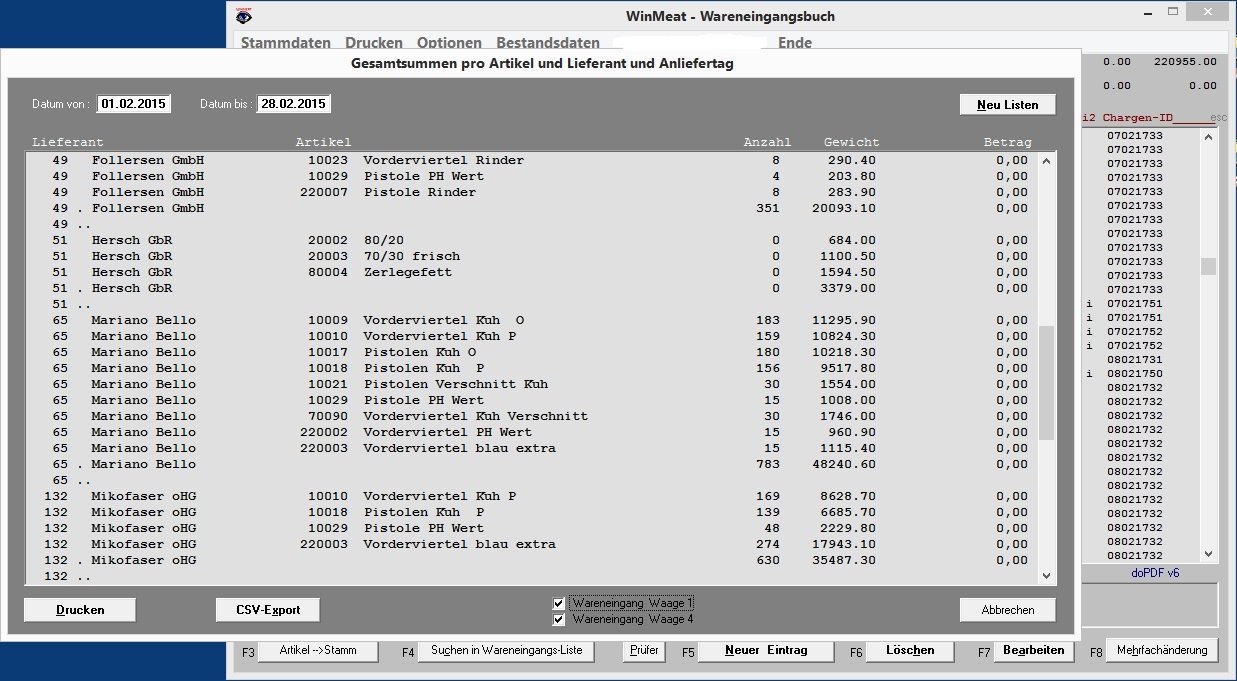Open the Optionen menu

[x=449, y=43]
